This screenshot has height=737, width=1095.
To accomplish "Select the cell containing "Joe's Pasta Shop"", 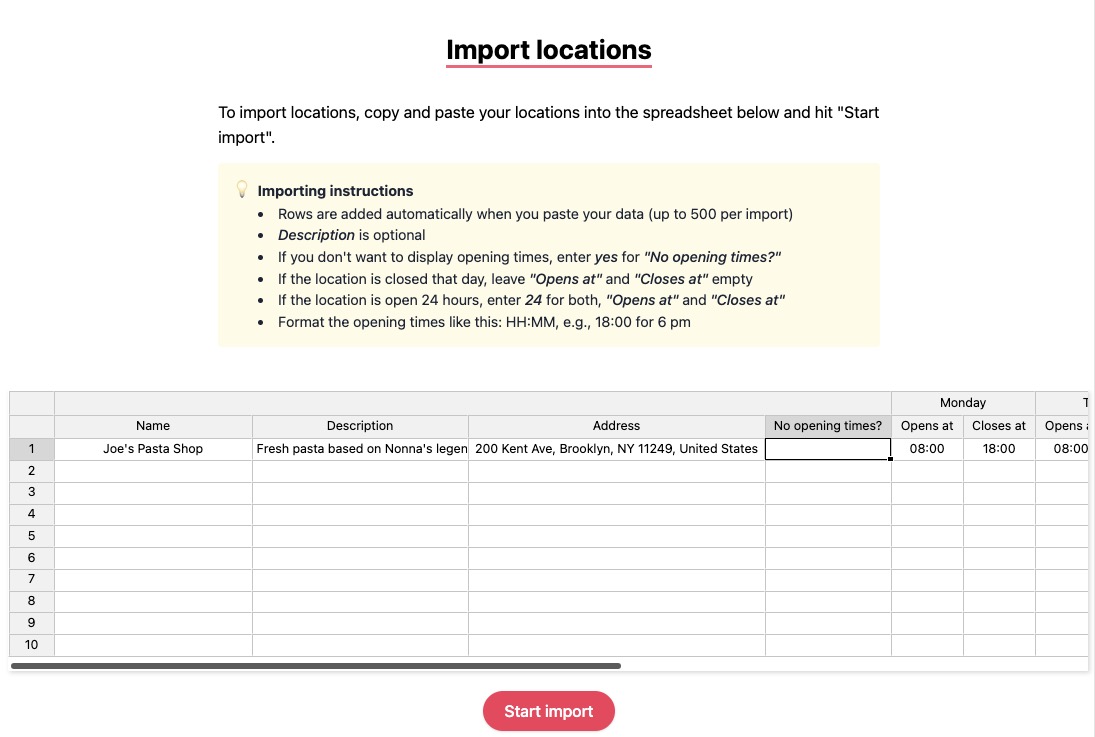I will (x=153, y=449).
